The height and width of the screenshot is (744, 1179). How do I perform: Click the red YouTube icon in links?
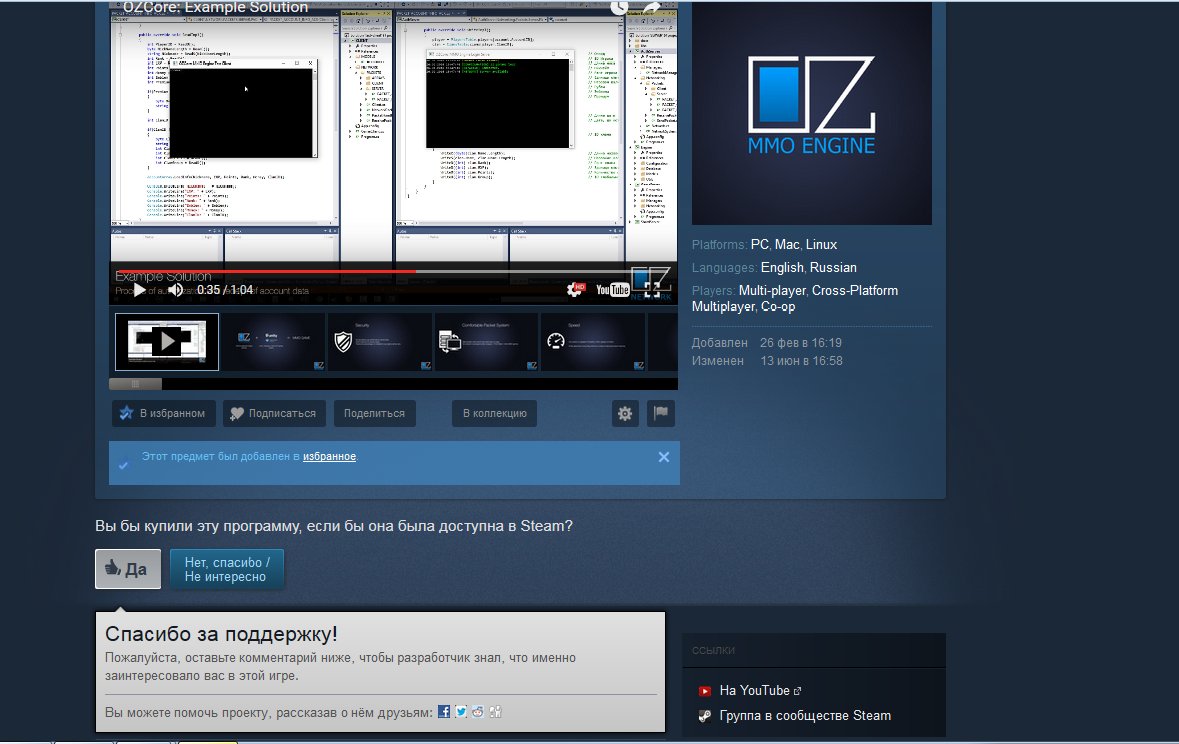(x=705, y=691)
